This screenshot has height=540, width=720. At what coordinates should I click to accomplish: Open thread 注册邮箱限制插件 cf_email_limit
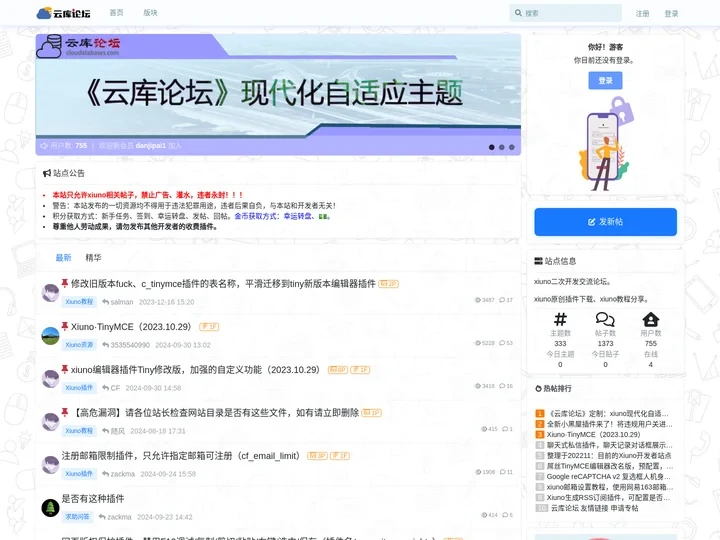coord(183,456)
